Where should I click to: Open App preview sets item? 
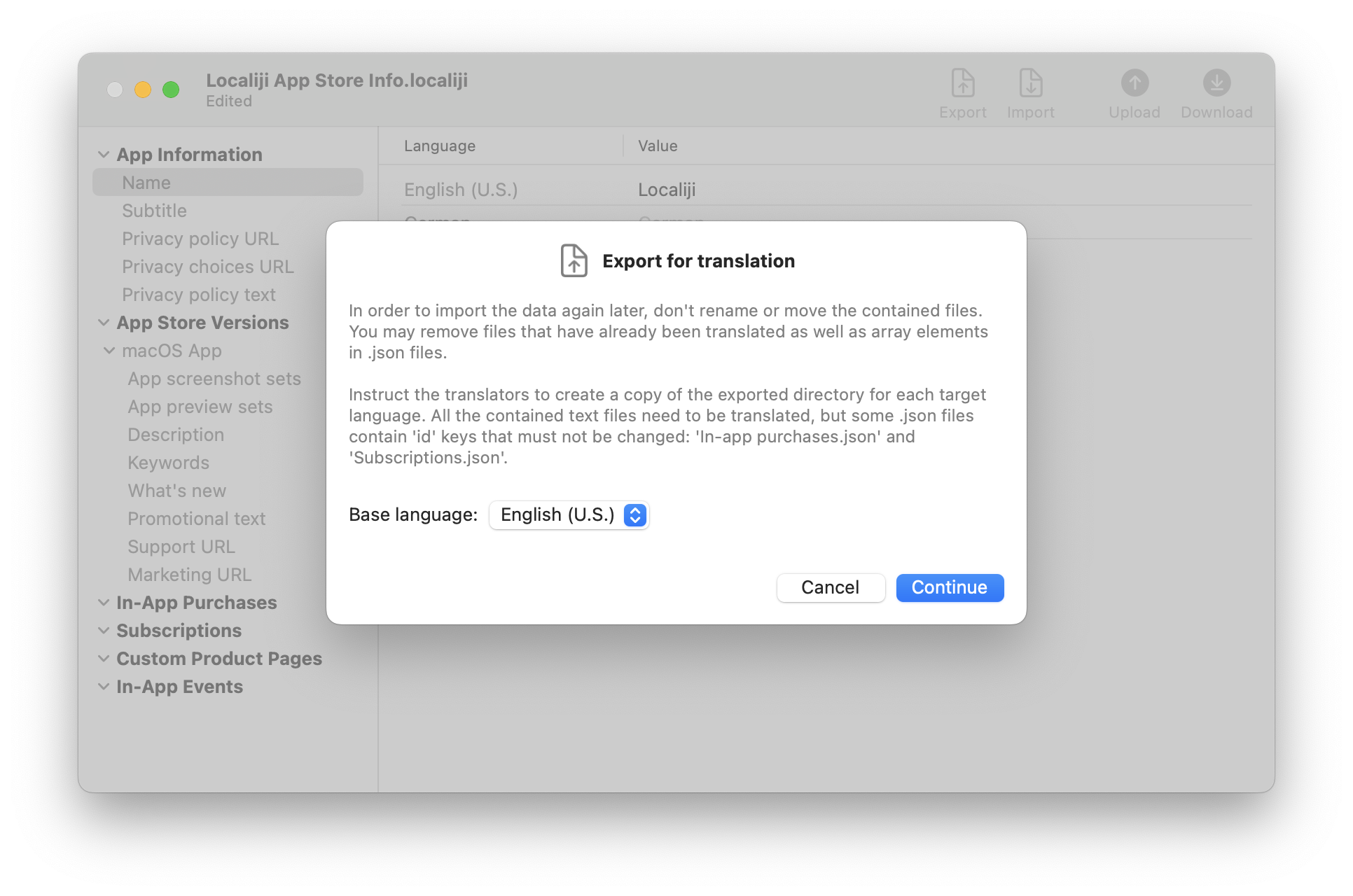pyautogui.click(x=200, y=407)
